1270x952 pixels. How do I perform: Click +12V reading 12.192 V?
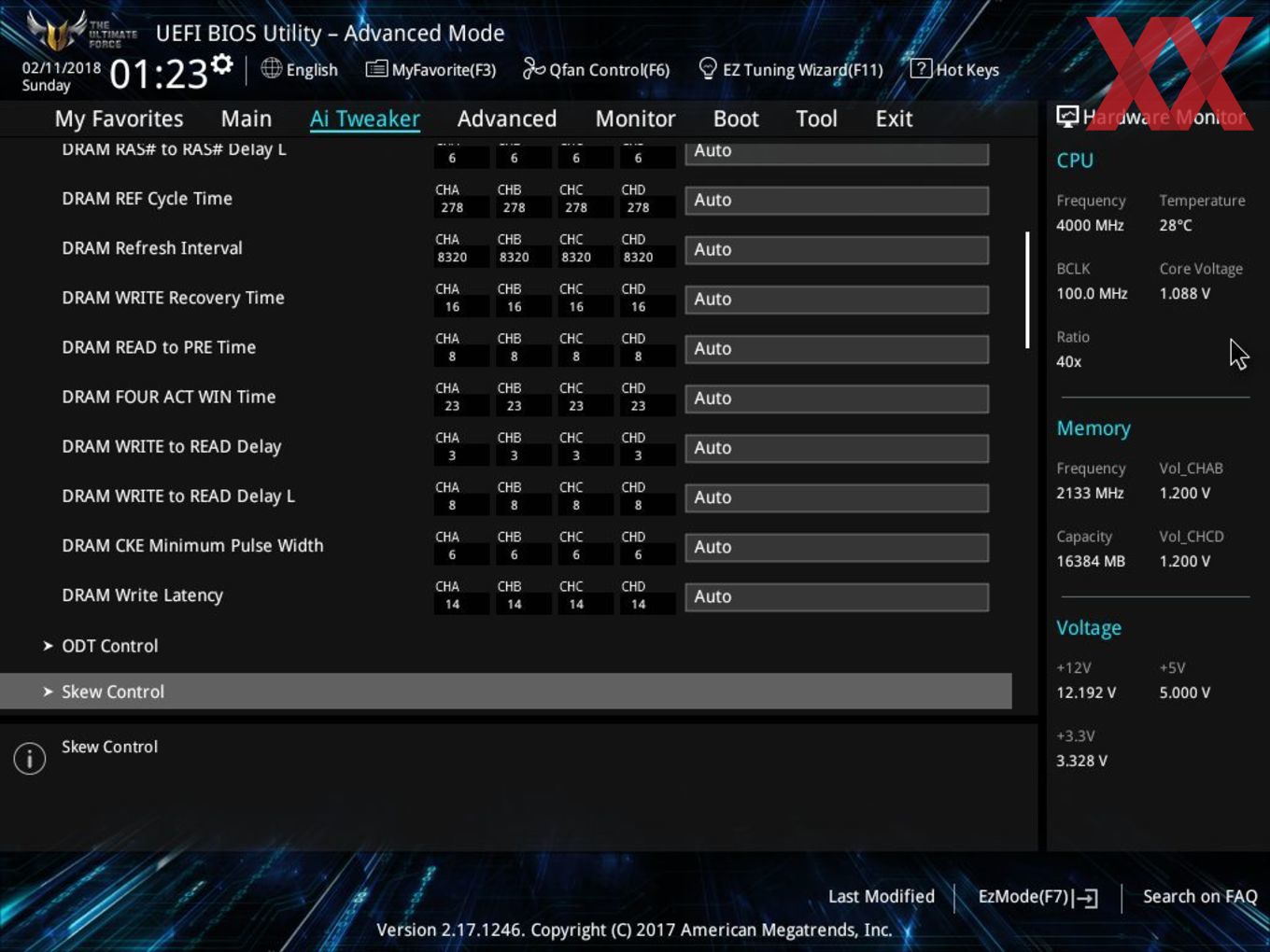coord(1086,693)
